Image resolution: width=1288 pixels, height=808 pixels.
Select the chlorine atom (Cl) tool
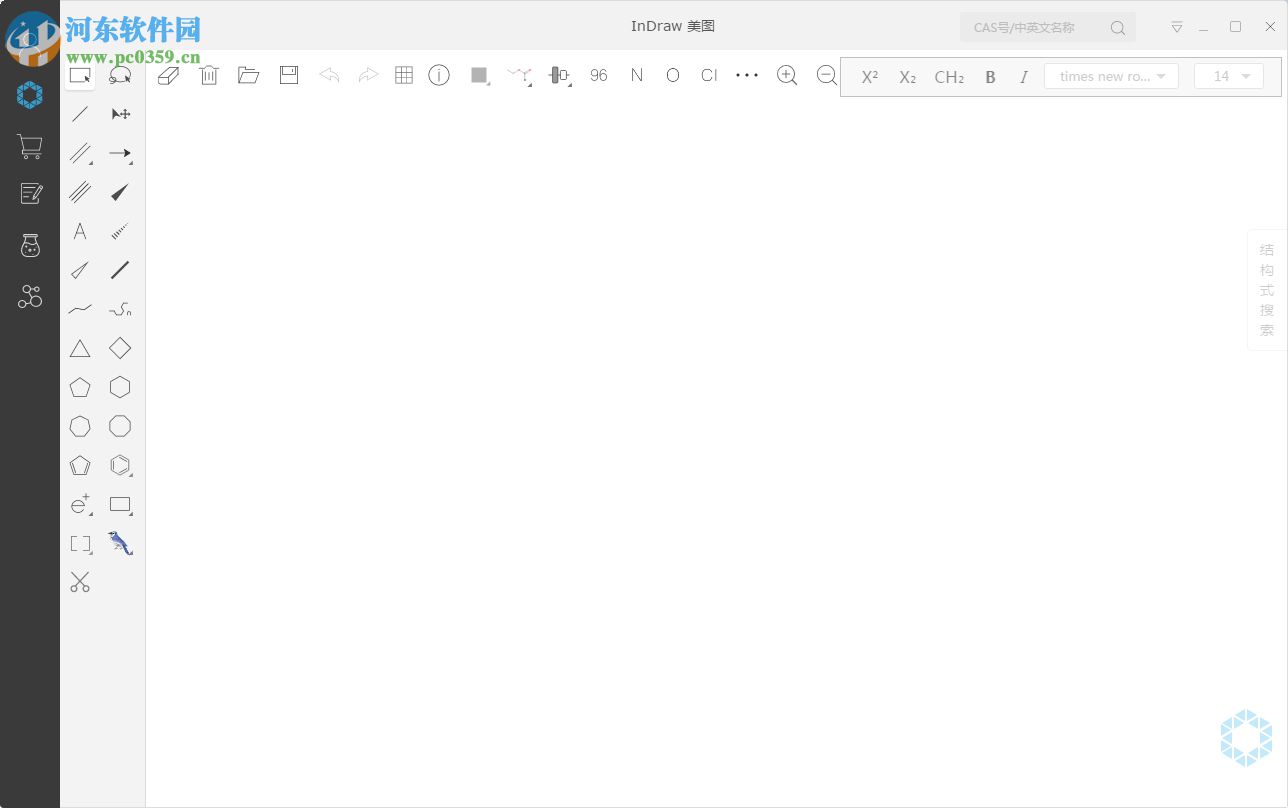pyautogui.click(x=709, y=75)
